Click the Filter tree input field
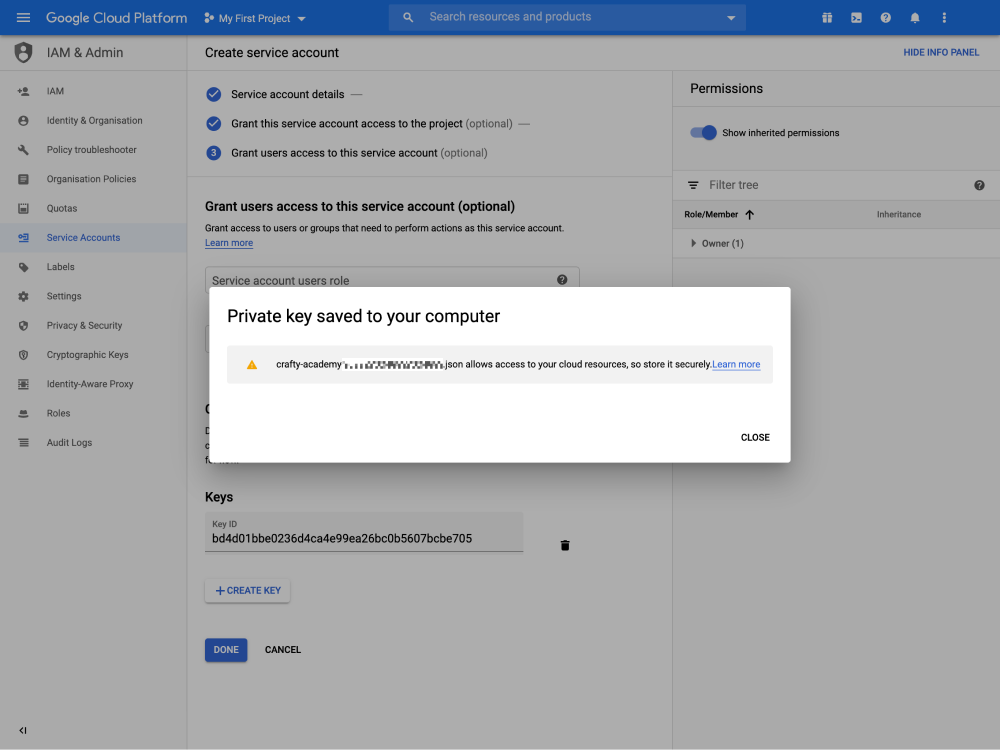Image resolution: width=1000 pixels, height=750 pixels. 830,185
